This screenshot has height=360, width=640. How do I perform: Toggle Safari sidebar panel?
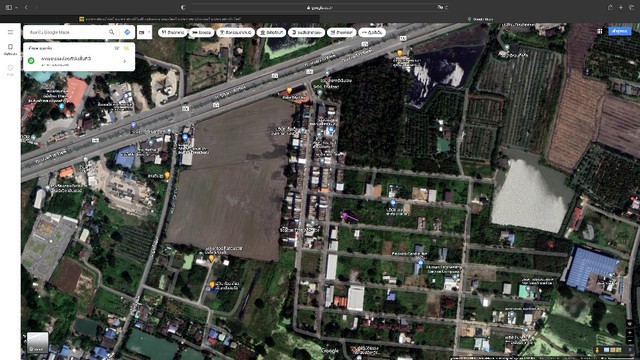(9, 7)
